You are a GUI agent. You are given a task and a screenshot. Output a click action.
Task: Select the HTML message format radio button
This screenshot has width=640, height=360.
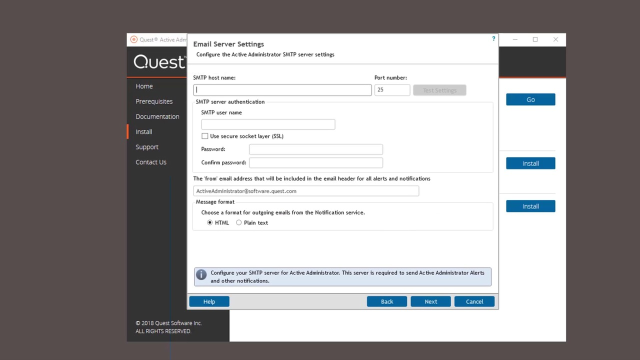[210, 222]
